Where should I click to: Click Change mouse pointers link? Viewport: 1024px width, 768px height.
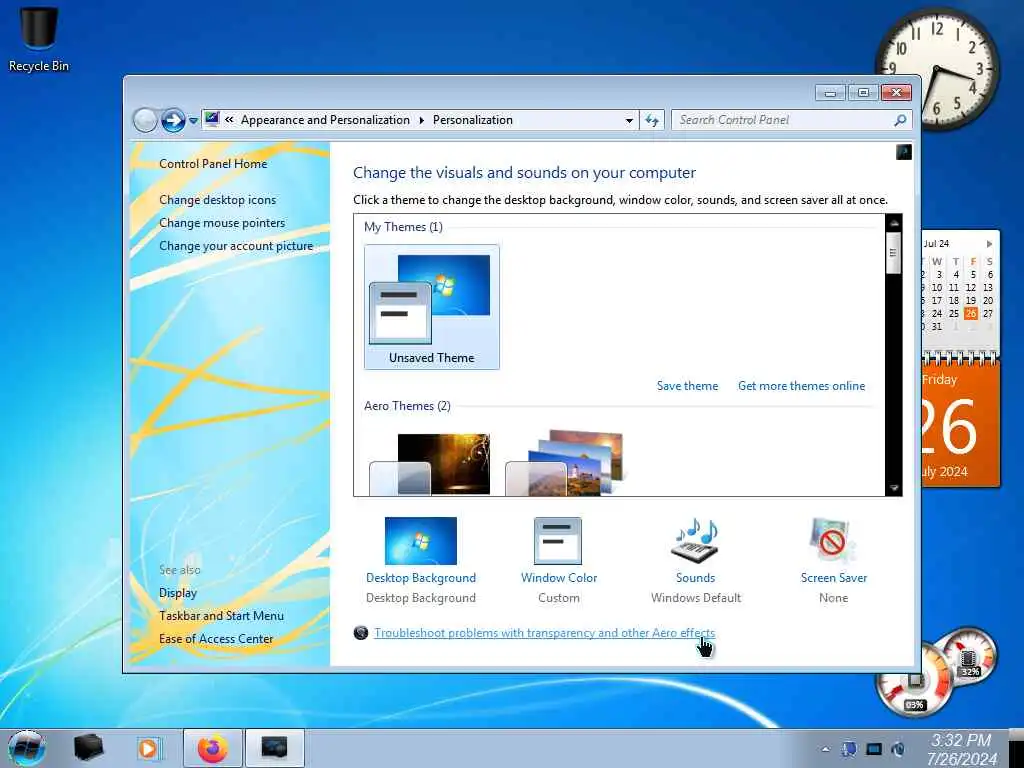click(222, 223)
